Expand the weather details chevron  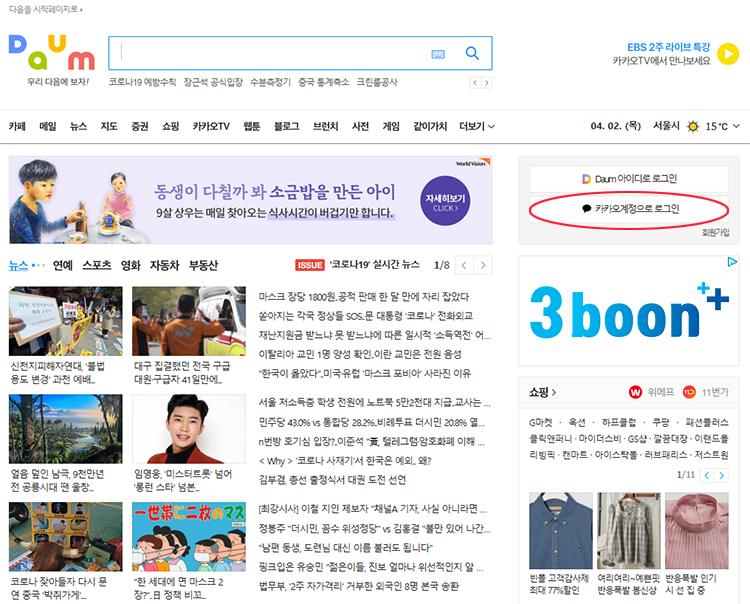click(x=737, y=126)
